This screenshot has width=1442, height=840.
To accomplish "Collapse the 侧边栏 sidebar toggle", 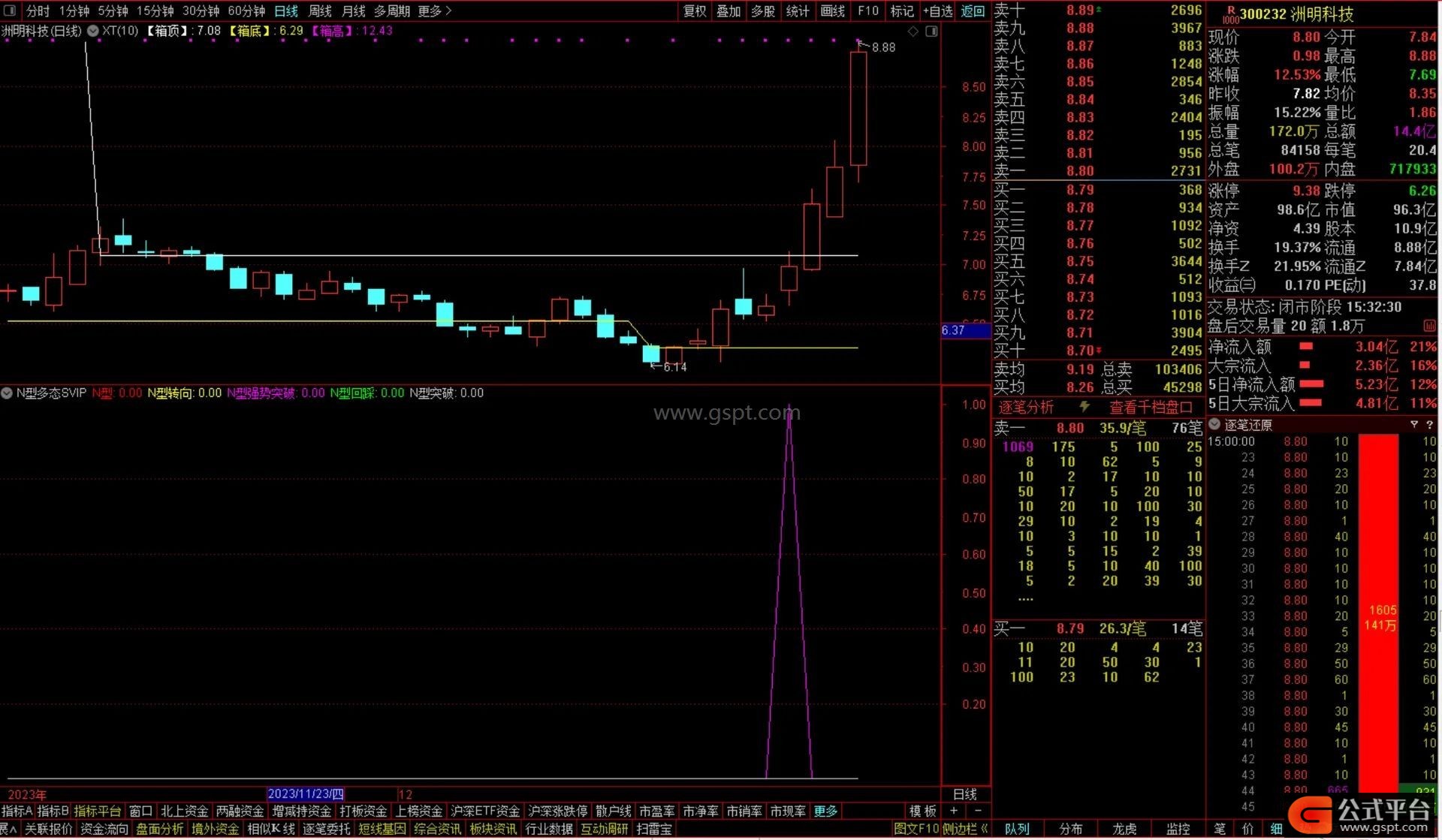I will [965, 829].
